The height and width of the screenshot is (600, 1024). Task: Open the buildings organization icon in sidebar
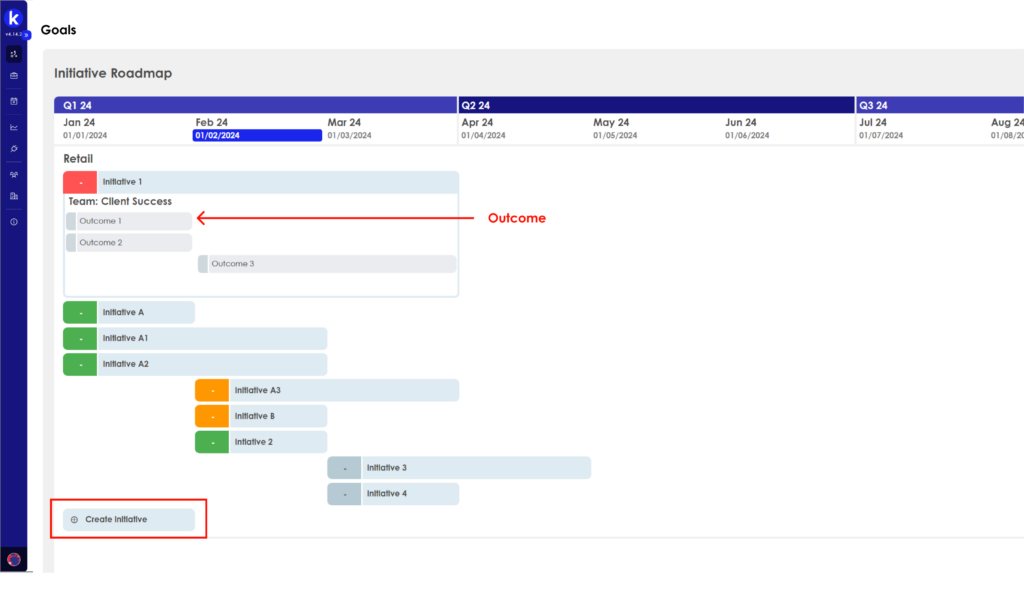(14, 196)
